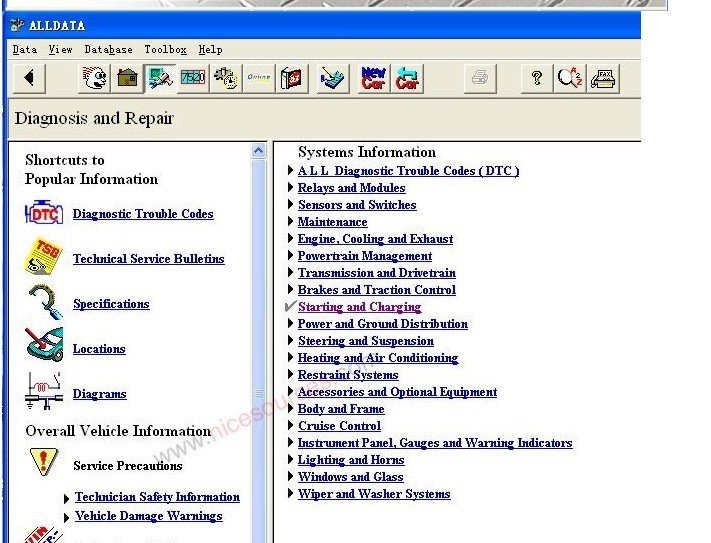Viewport: 711px width, 543px height.
Task: Expand the Technician Safety Information arrow
Action: [x=67, y=499]
